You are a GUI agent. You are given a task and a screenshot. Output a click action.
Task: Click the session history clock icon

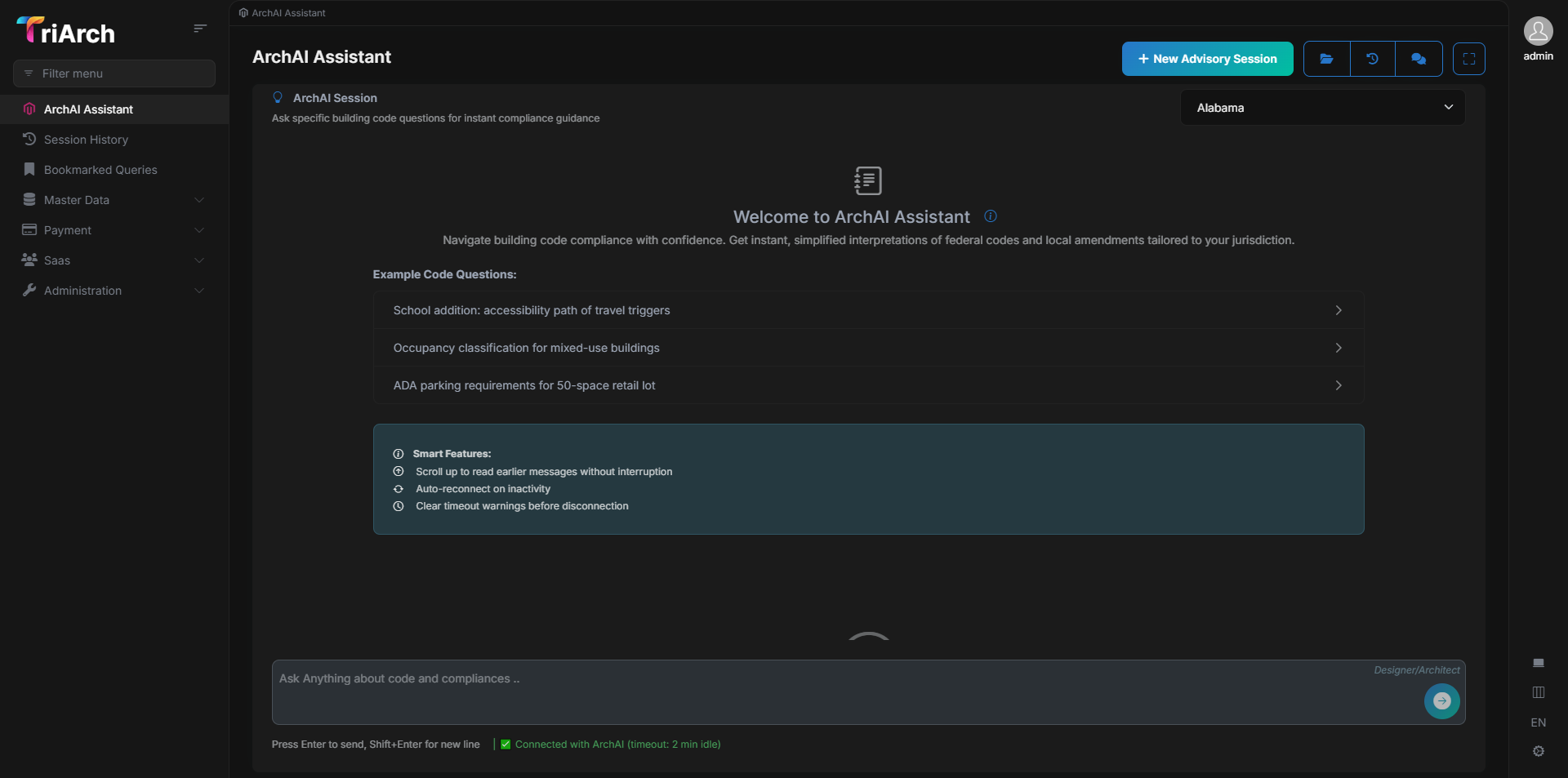point(1373,58)
